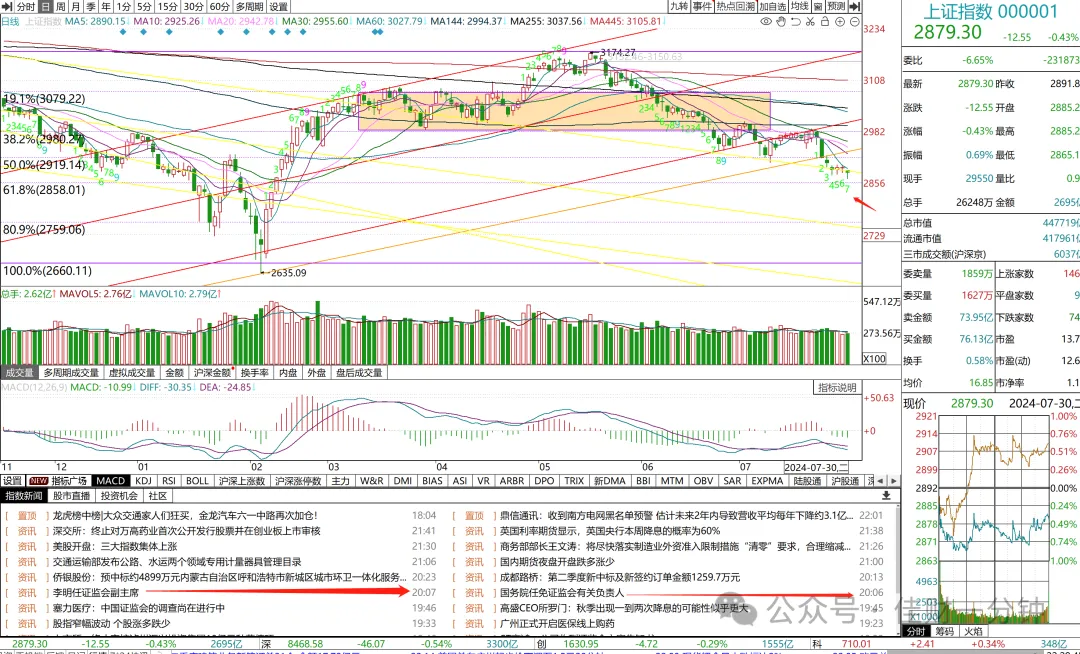Select the 季 quarterly period
1080x654 pixels.
click(x=91, y=6)
